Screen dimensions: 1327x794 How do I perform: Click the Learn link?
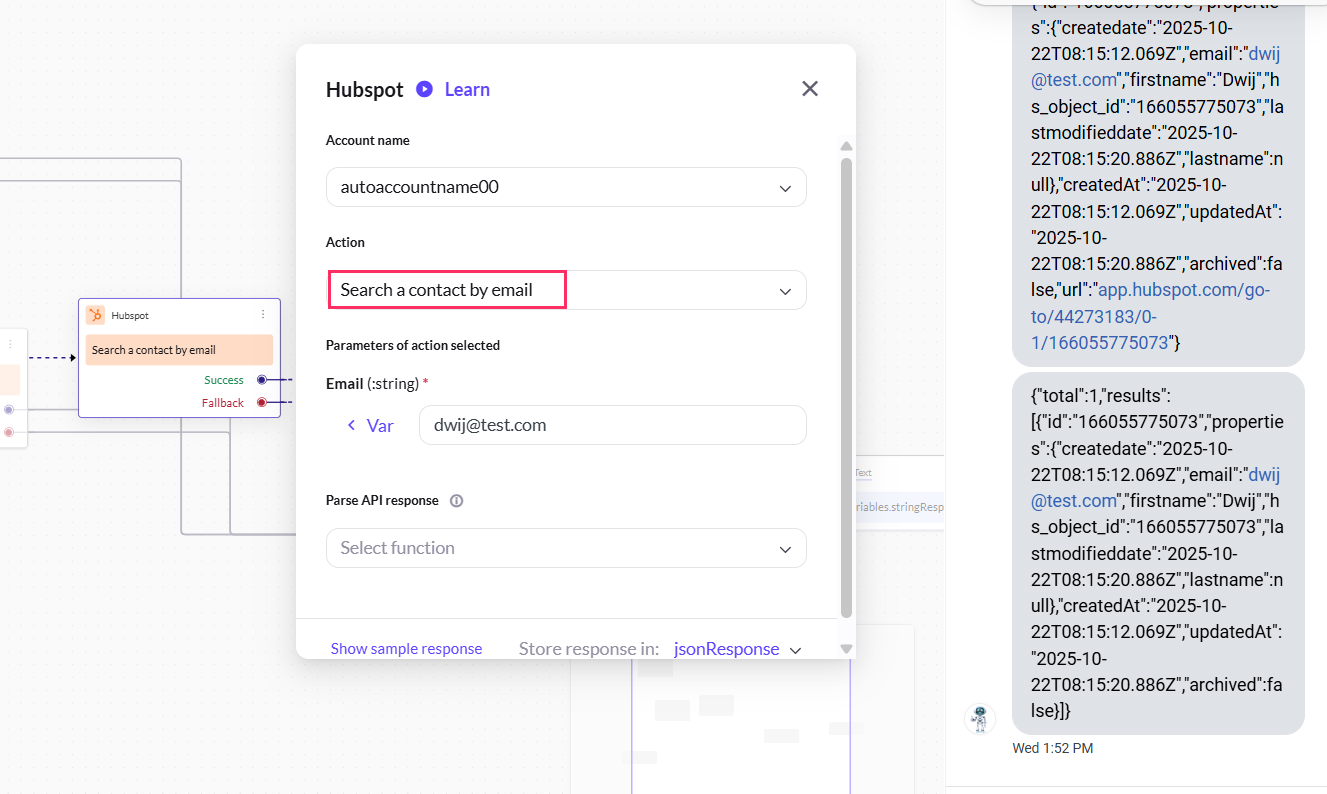(x=467, y=89)
